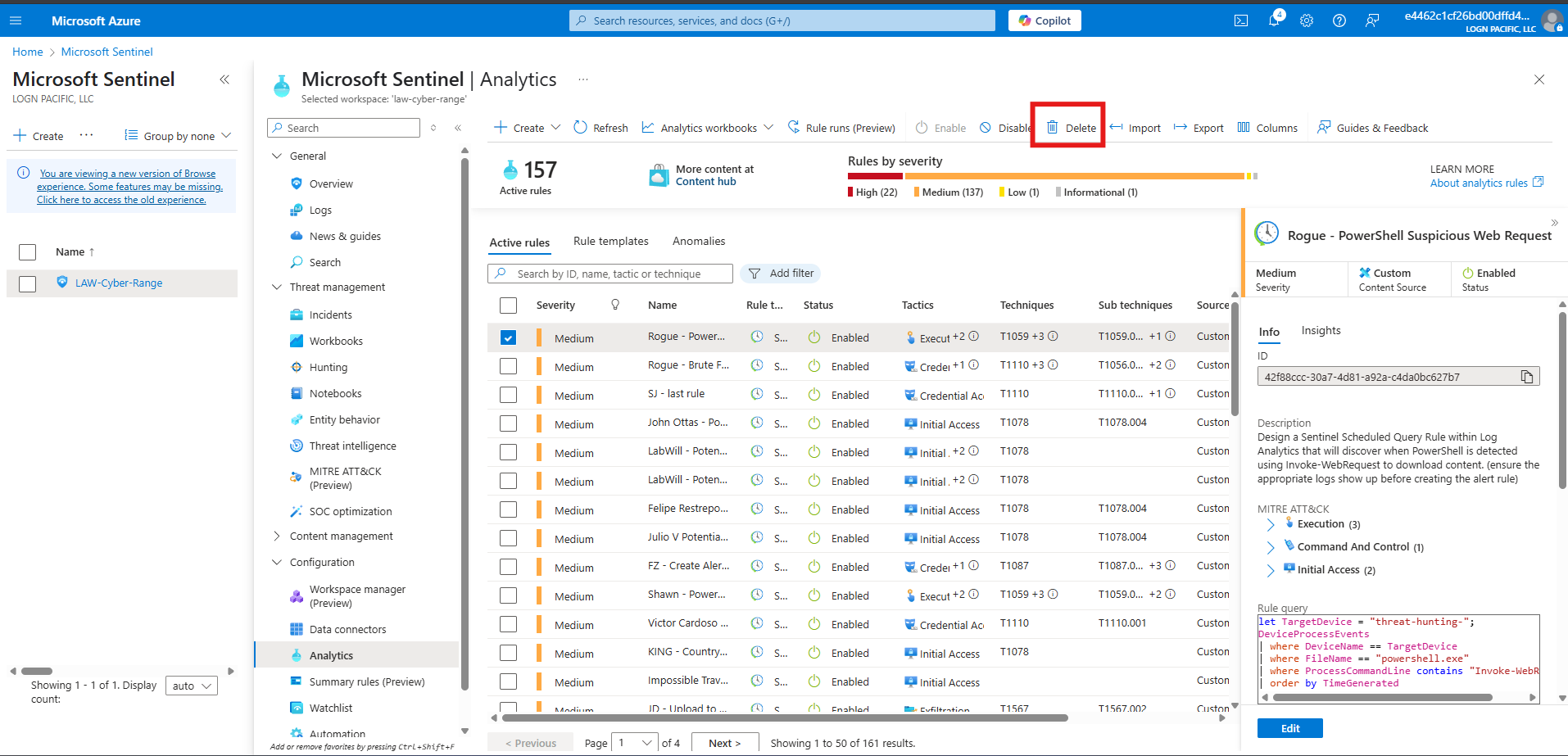The image size is (1568, 756).
Task: Switch to the Insights tab
Action: pos(1321,330)
